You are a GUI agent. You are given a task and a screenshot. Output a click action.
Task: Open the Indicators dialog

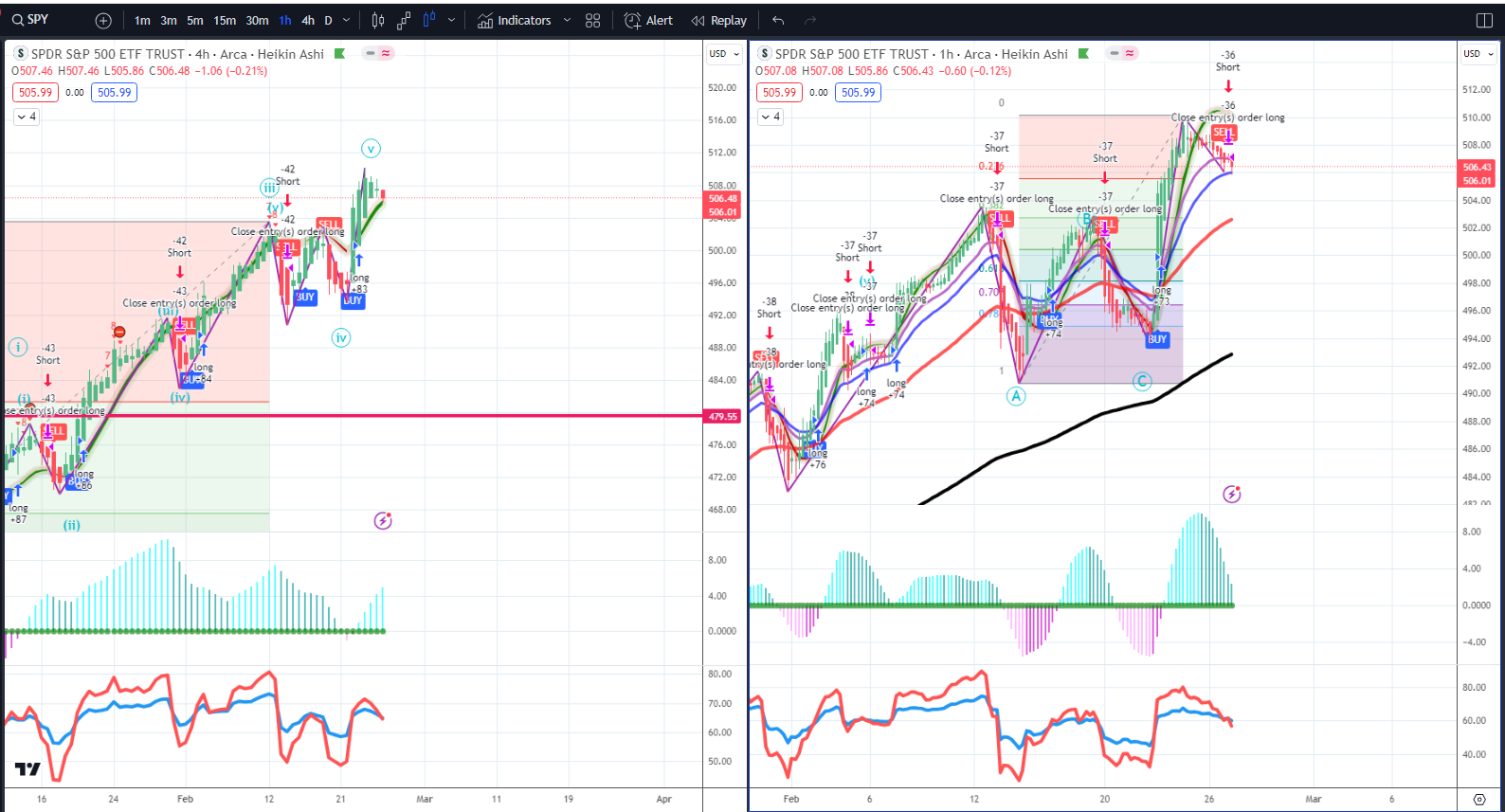tap(514, 21)
